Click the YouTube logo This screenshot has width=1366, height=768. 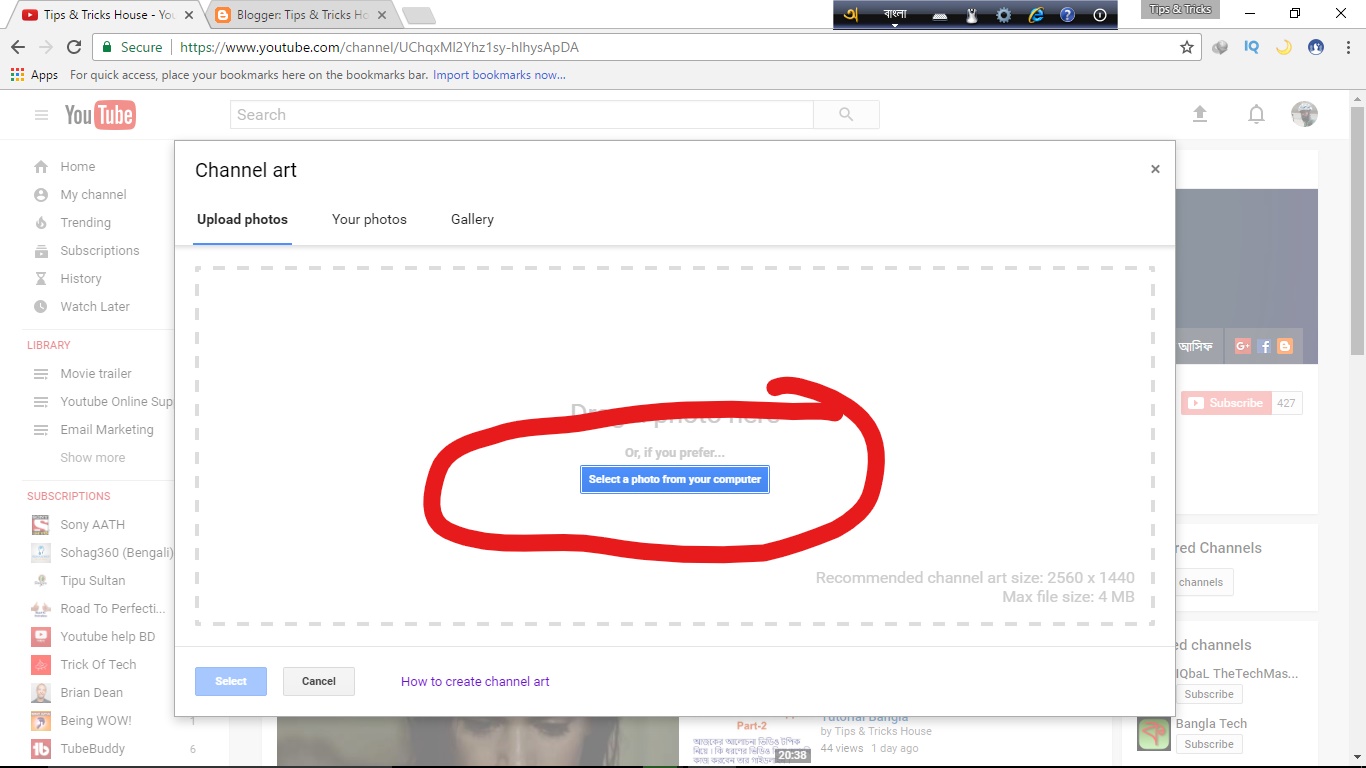point(100,115)
